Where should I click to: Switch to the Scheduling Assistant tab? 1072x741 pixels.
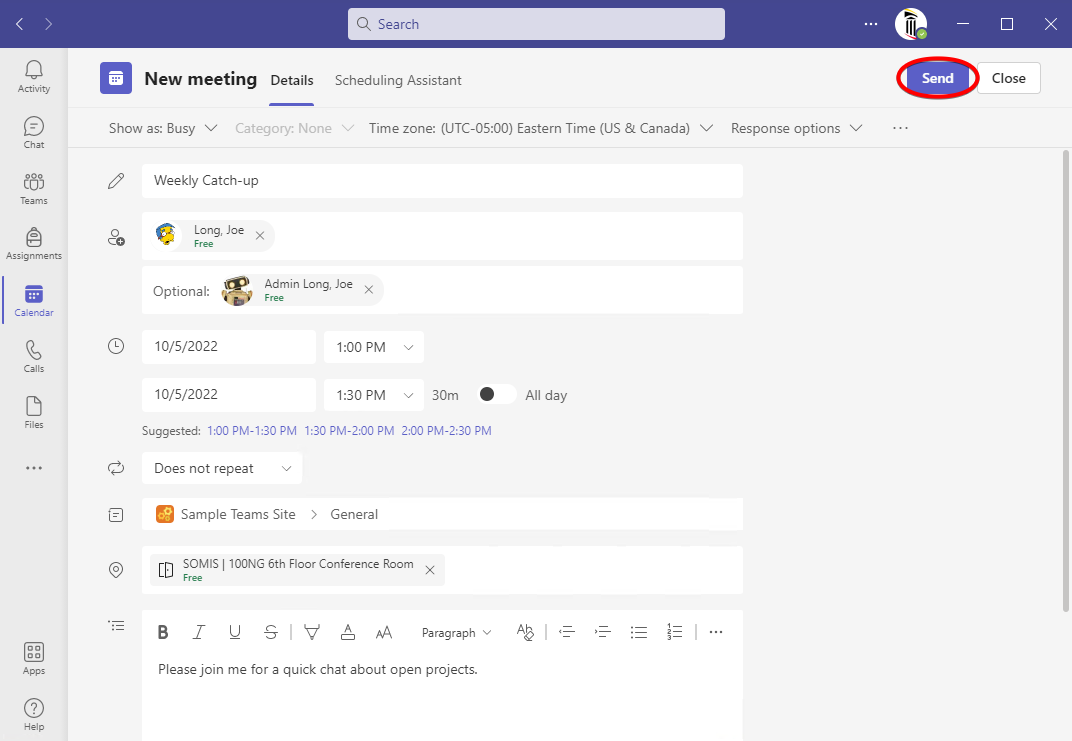coord(398,80)
